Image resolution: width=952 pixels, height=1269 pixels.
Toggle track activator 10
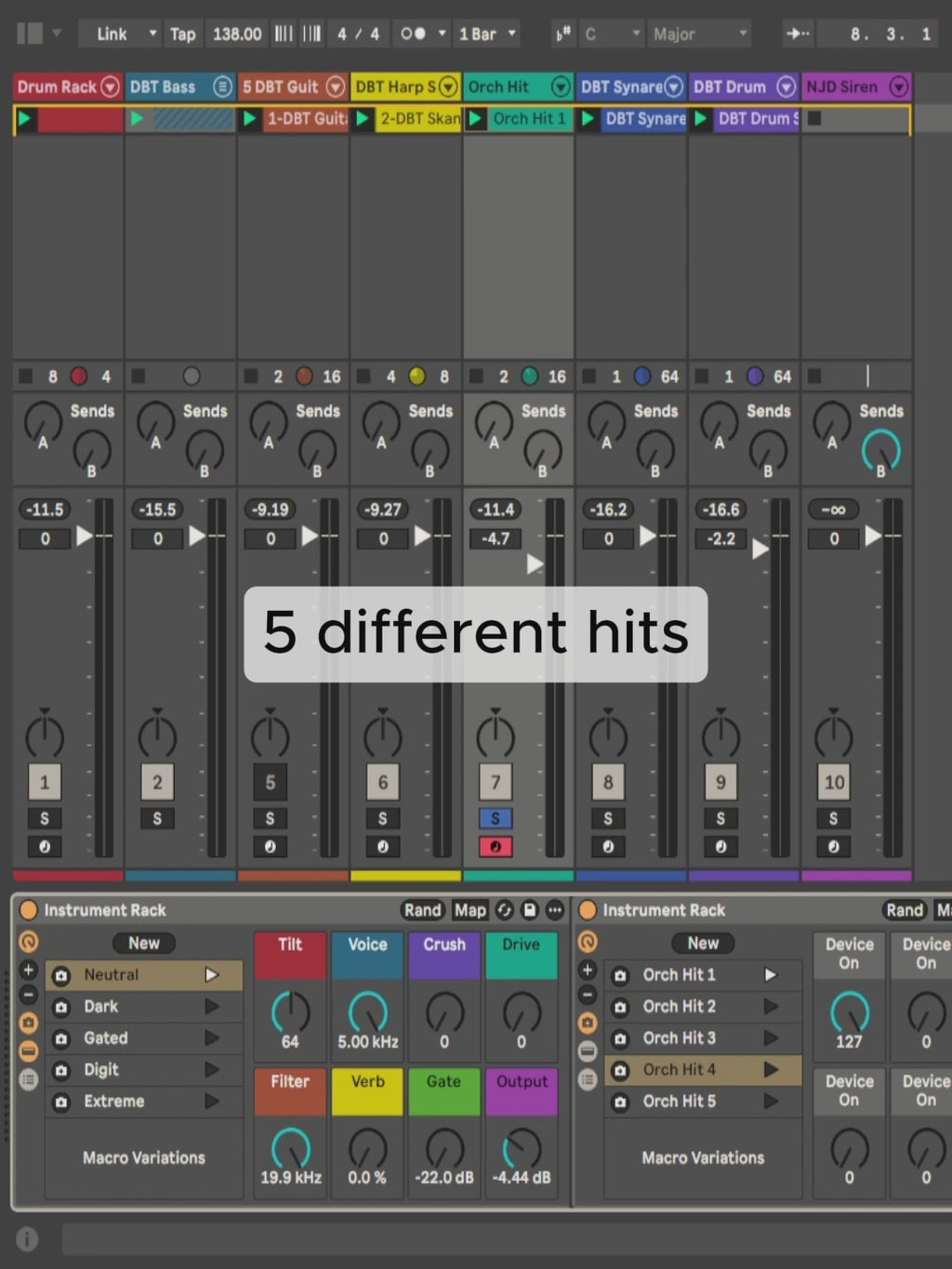[x=834, y=783]
